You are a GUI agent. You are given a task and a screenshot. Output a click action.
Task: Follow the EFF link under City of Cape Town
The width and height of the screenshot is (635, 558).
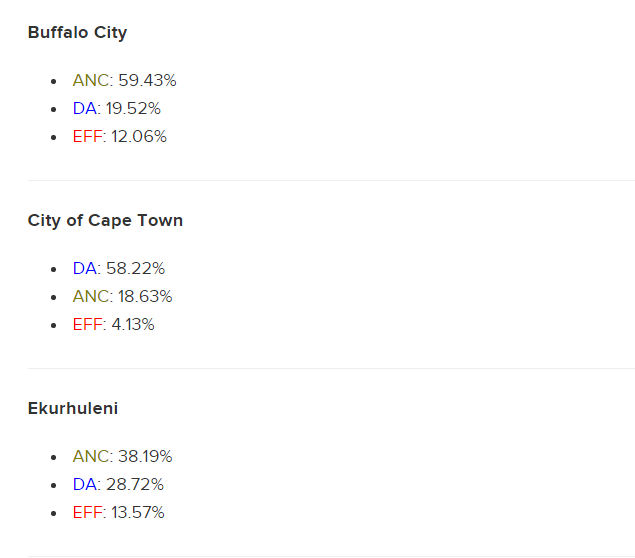tap(87, 324)
